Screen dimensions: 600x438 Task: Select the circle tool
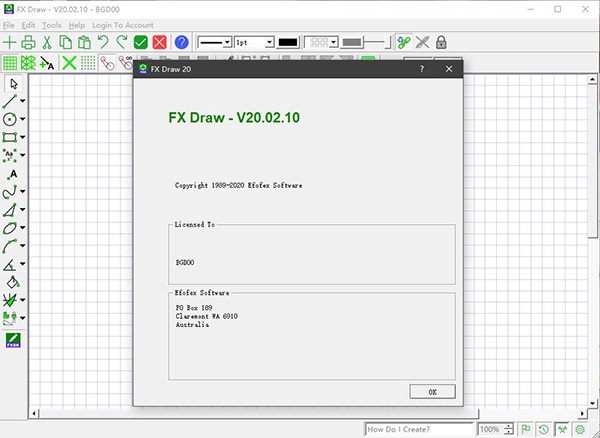click(10, 119)
